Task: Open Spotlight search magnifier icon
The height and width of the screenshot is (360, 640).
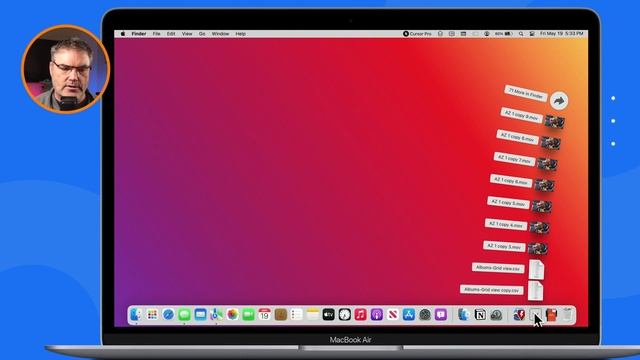Action: tap(521, 34)
